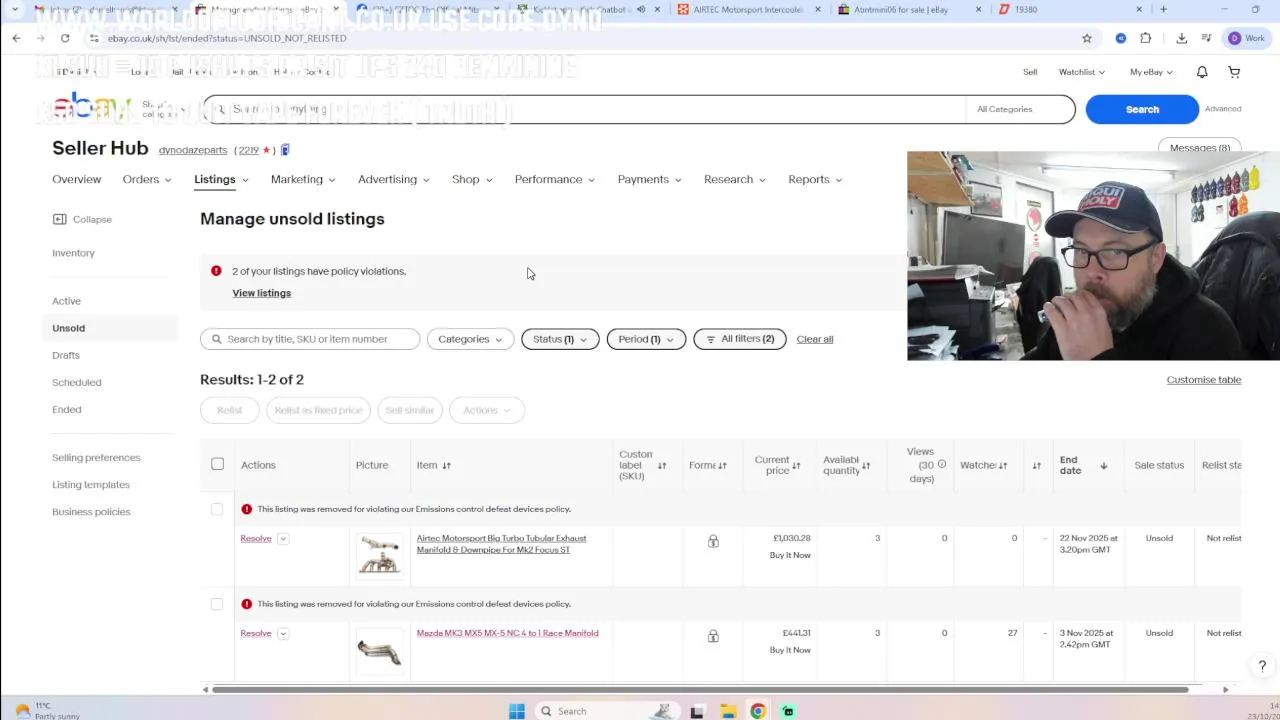Open File Explorer from the taskbar

tap(728, 711)
